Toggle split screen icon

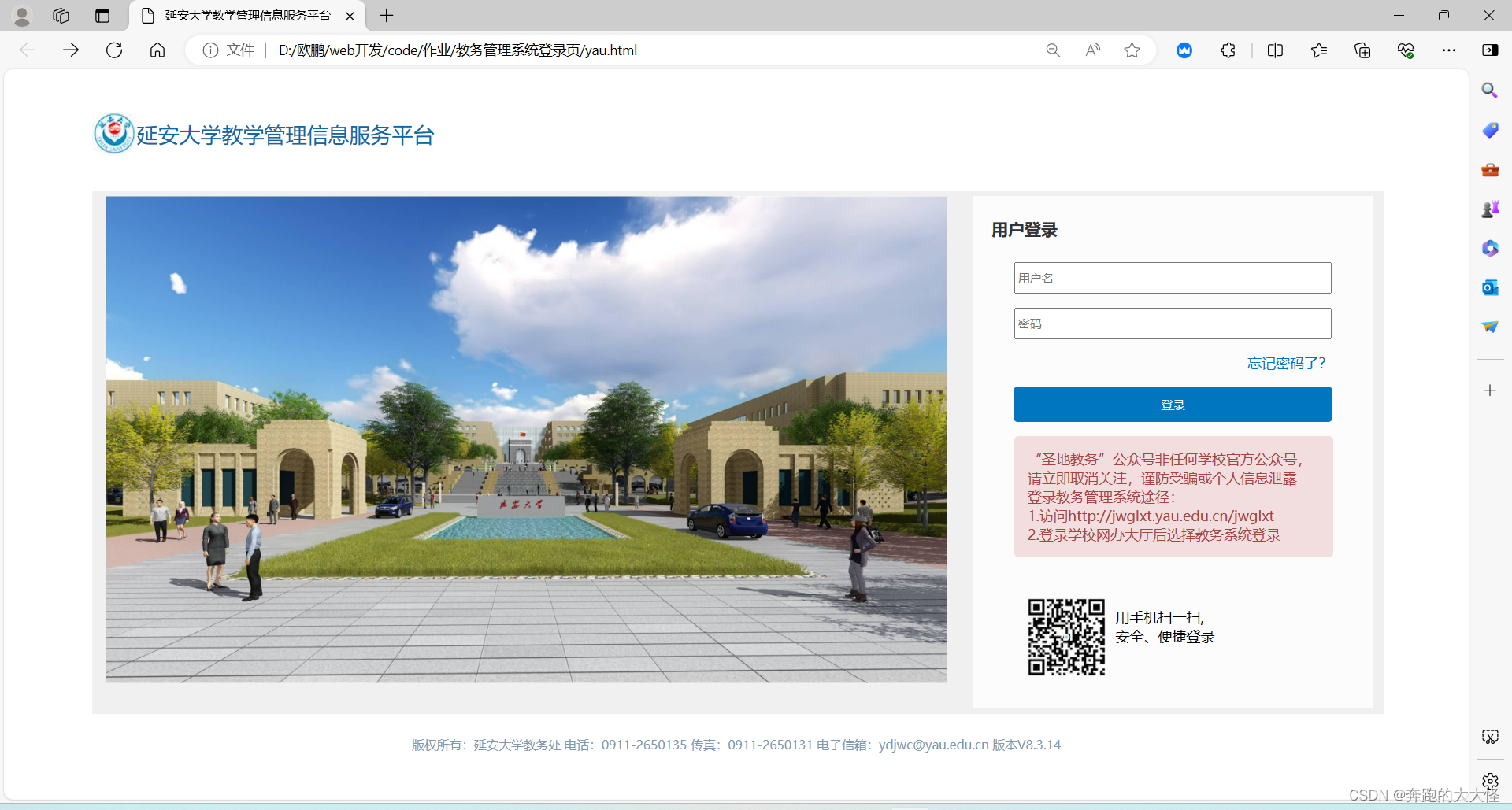(1276, 50)
